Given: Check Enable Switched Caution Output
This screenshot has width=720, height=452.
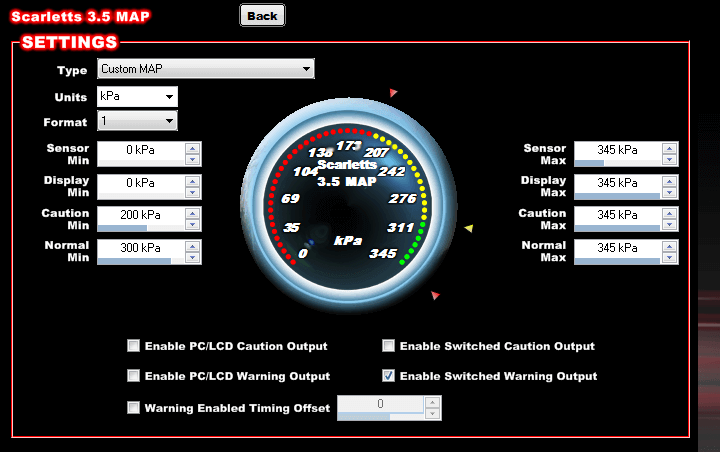Looking at the screenshot, I should click(x=388, y=346).
